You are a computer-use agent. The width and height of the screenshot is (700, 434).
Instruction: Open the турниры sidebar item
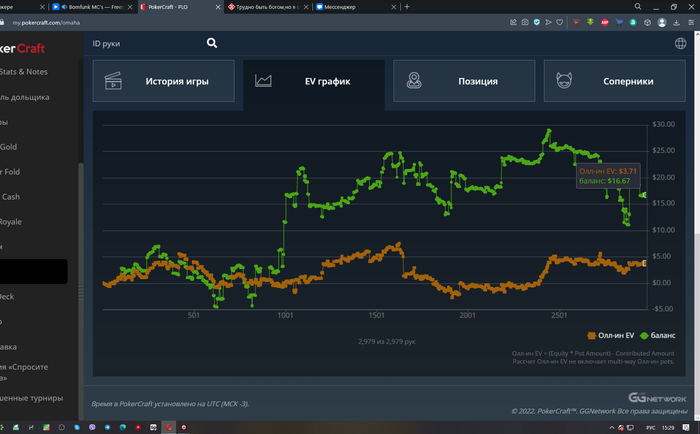31,397
